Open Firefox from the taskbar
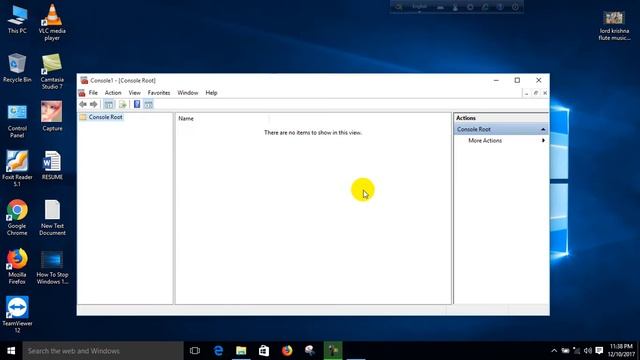The width and height of the screenshot is (640, 360). coord(287,351)
